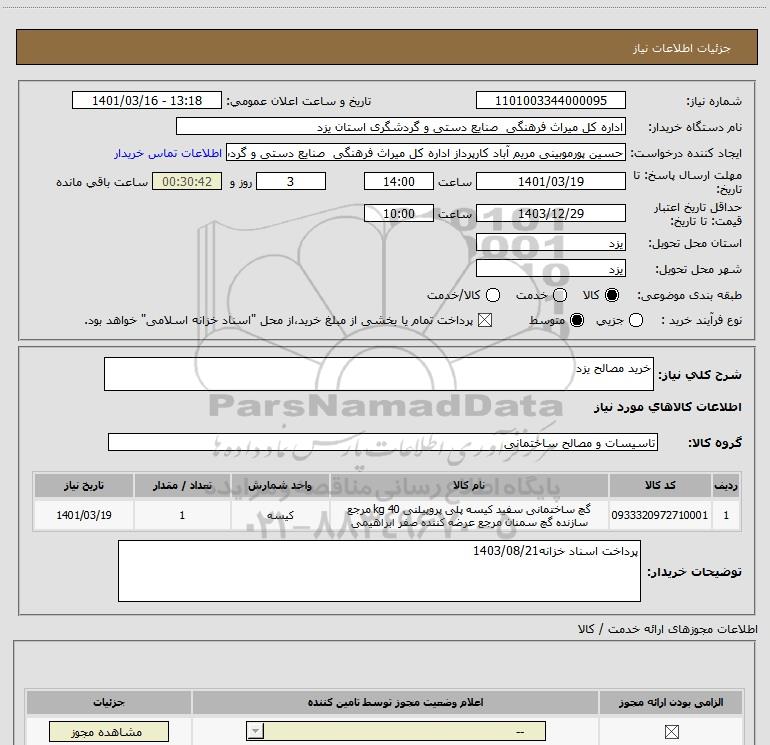Viewport: 770px width, 745px height.
Task: Select the کالا/خدمت radio button
Action: [x=493, y=295]
